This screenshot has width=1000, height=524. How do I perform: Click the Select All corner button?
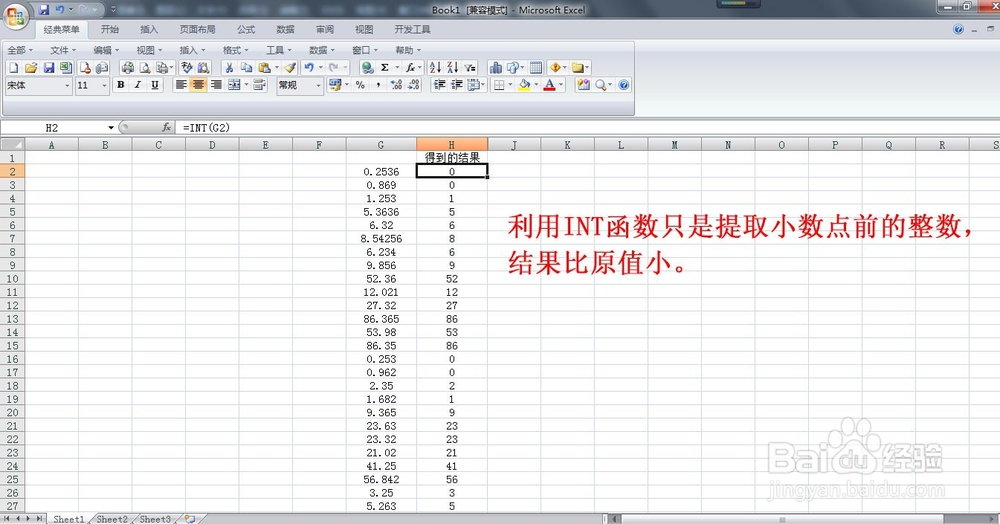[x=12, y=145]
